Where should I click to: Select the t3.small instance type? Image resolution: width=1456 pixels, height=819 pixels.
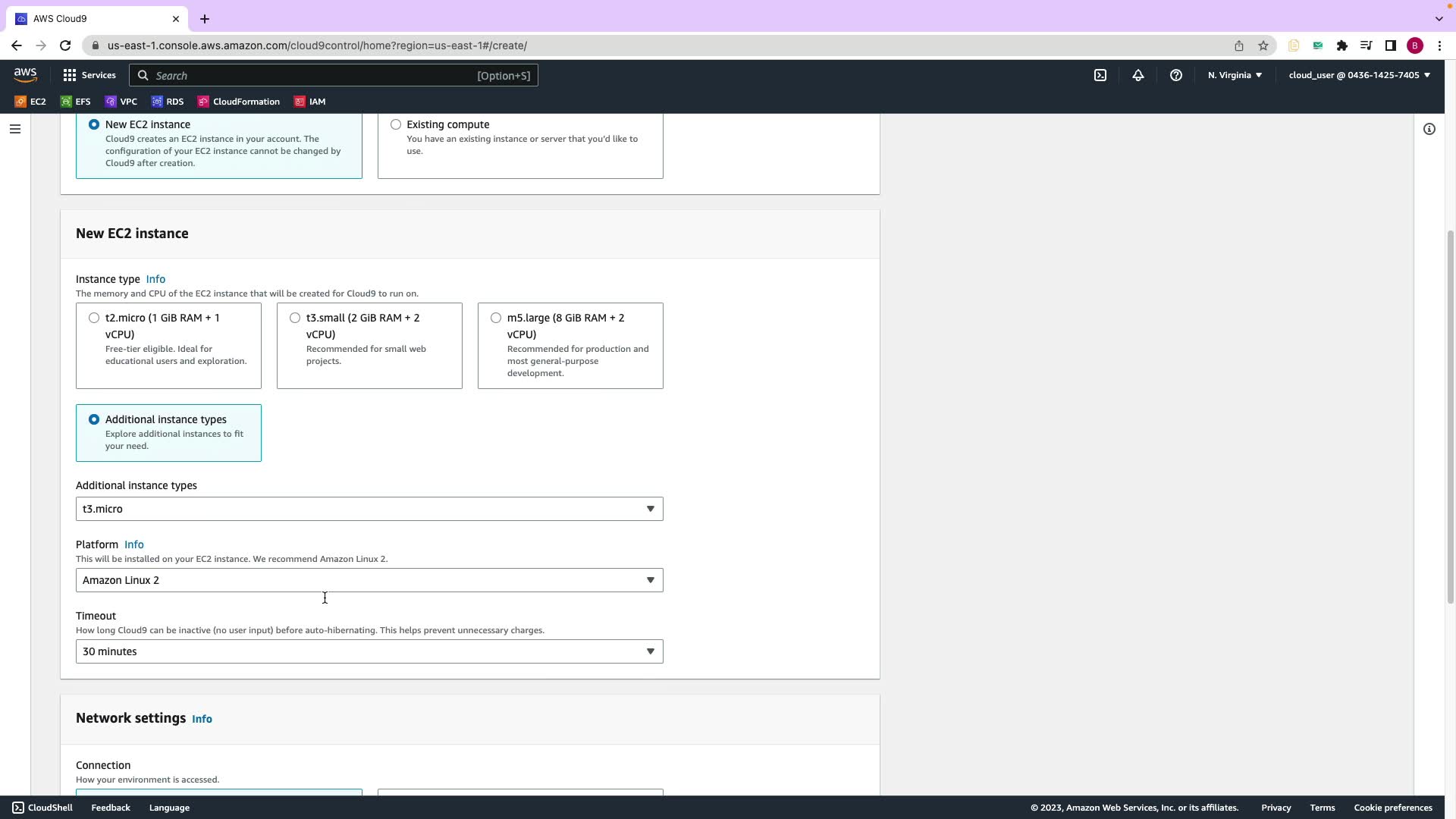coord(295,318)
